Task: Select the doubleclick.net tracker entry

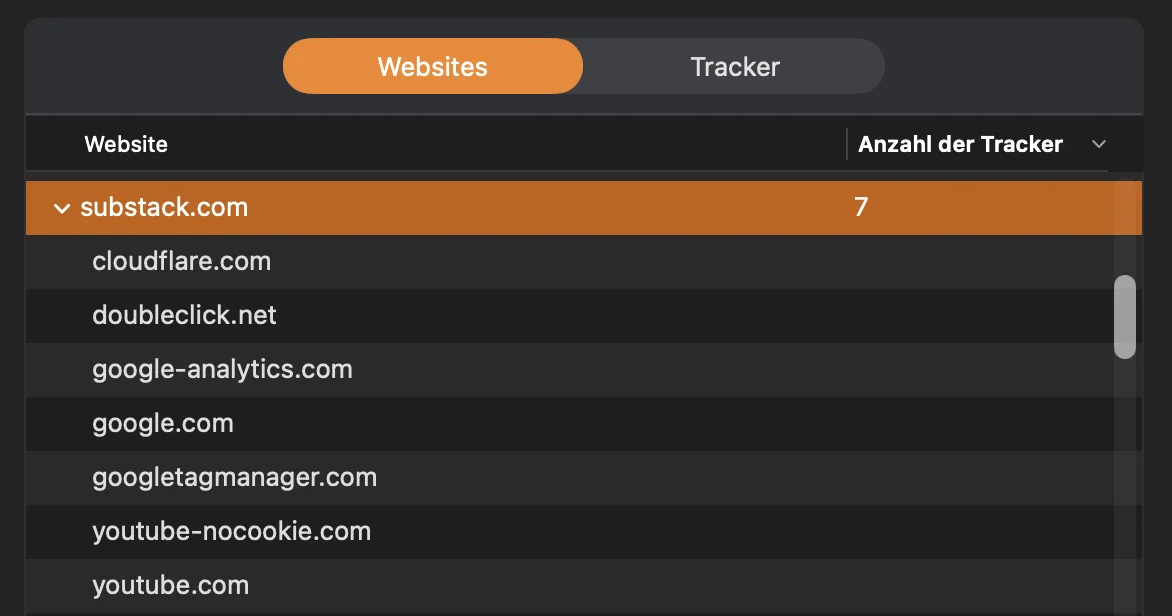Action: (x=184, y=315)
